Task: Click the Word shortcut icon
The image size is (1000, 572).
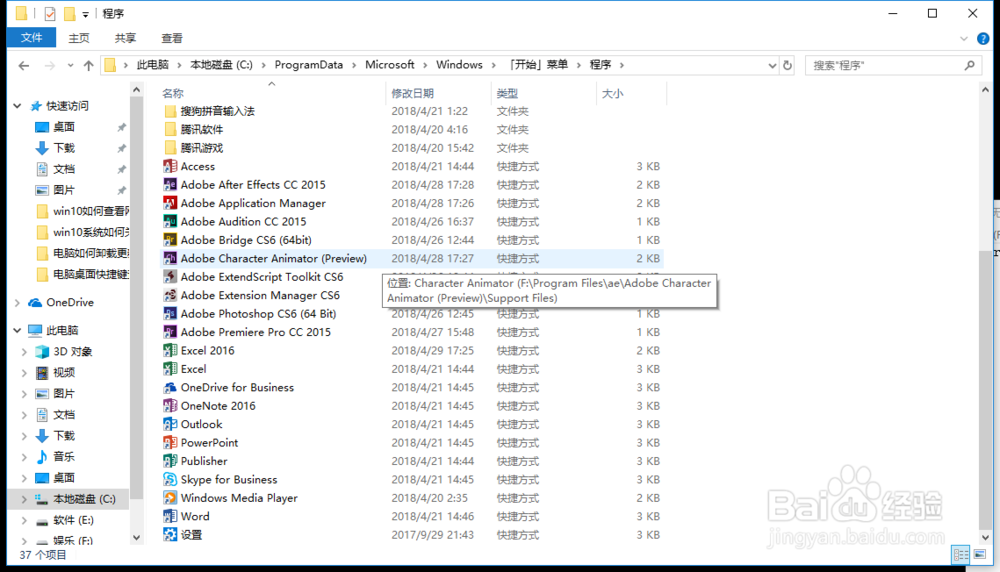Action: [170, 517]
